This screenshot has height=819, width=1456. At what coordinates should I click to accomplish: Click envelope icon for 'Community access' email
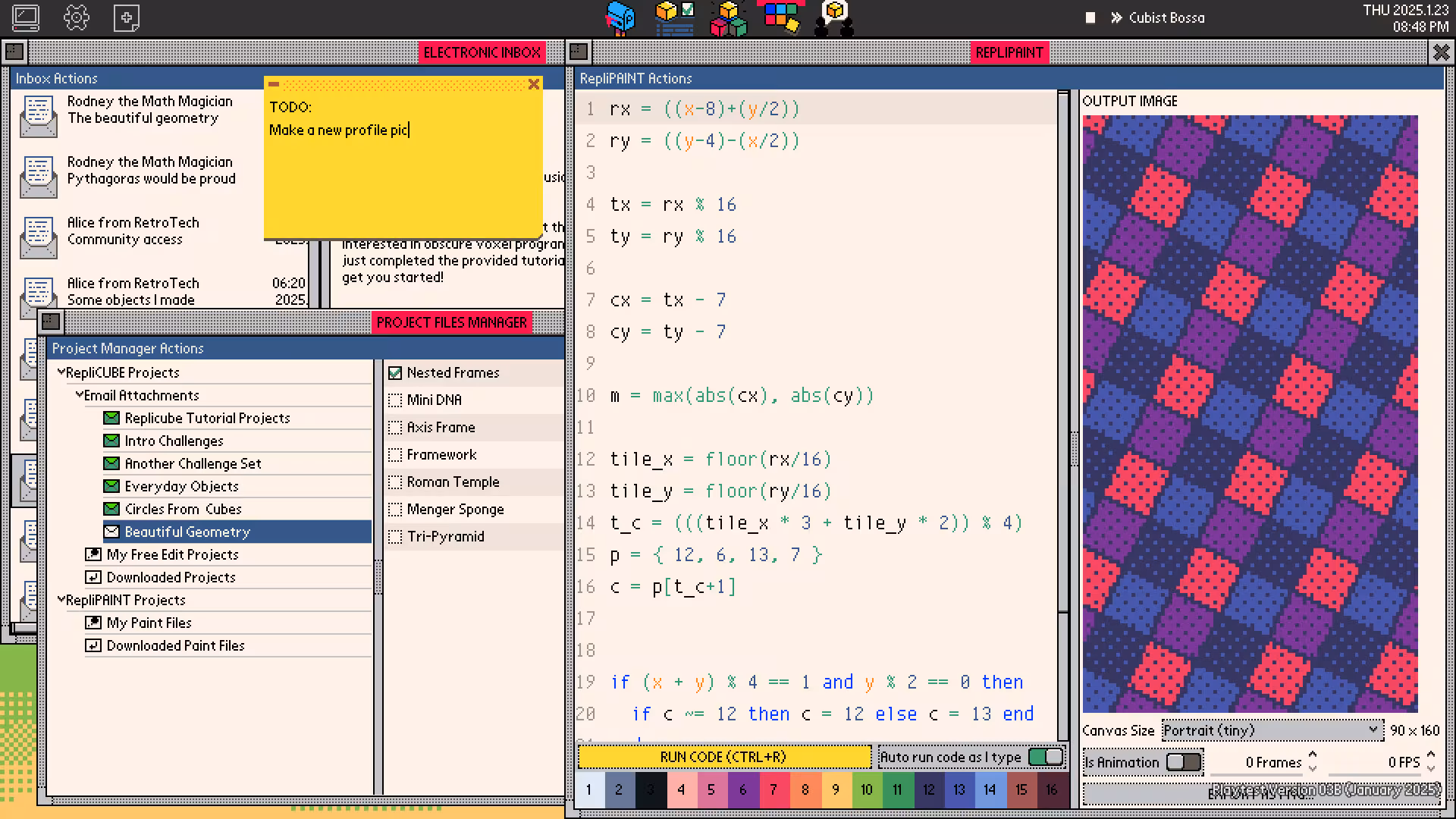pos(39,237)
